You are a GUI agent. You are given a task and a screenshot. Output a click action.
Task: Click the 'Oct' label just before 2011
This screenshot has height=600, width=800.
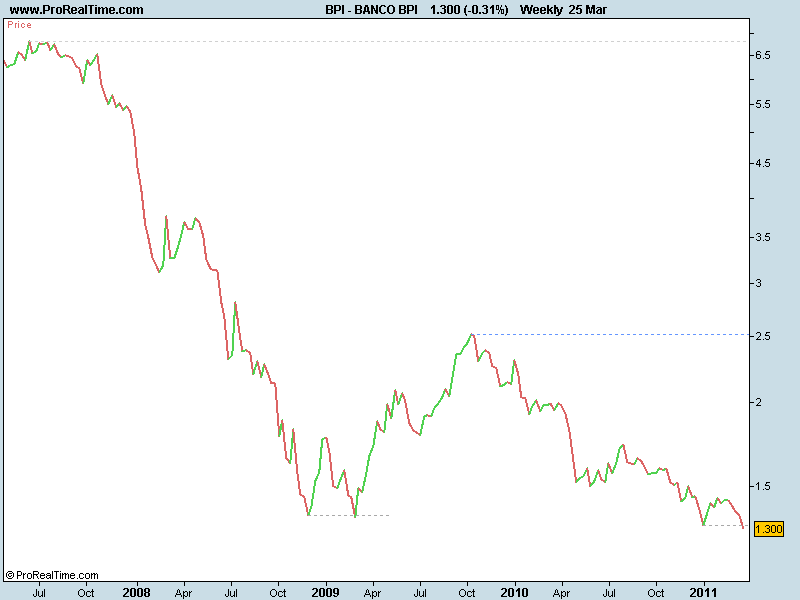656,593
